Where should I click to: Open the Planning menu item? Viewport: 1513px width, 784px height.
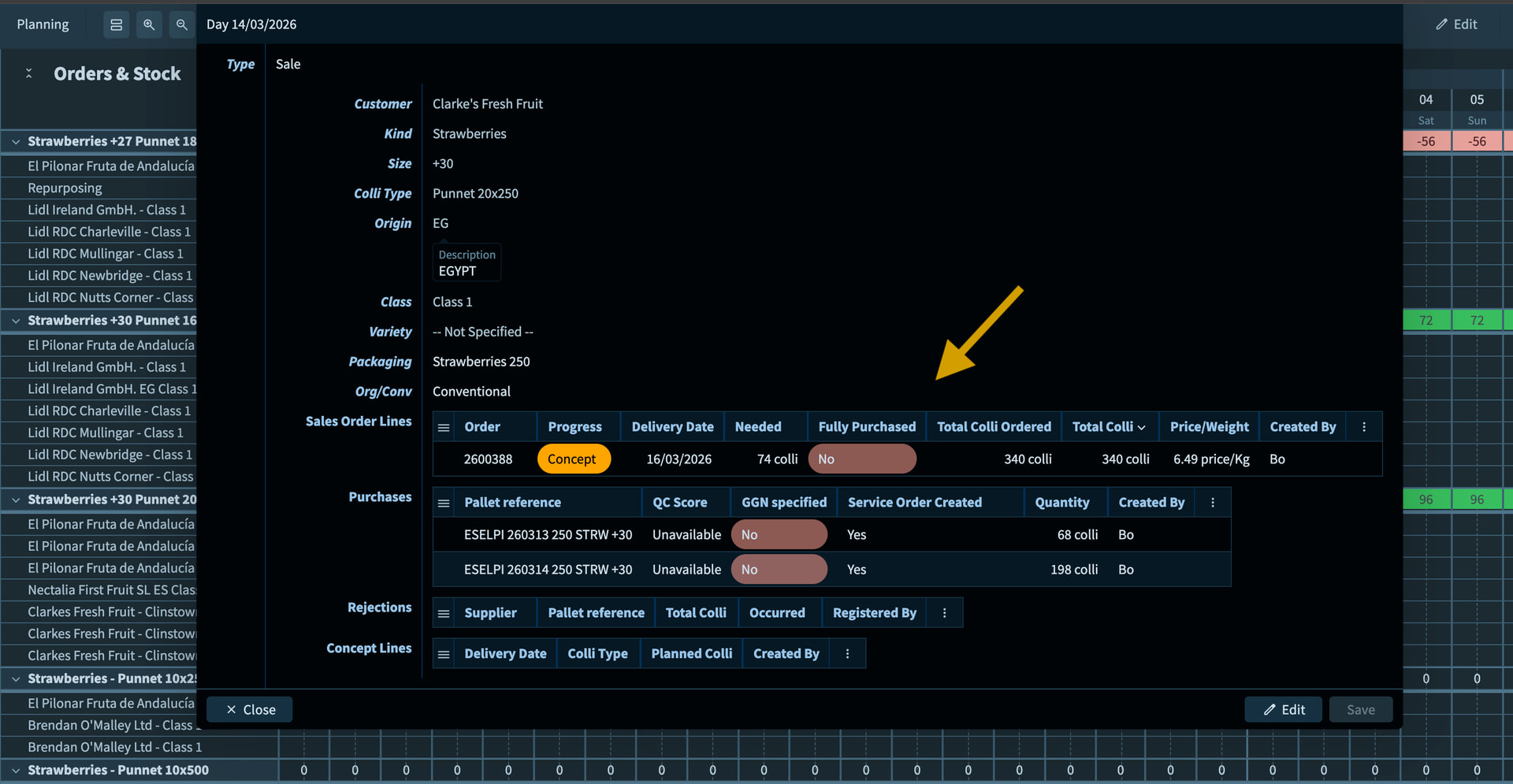[43, 24]
